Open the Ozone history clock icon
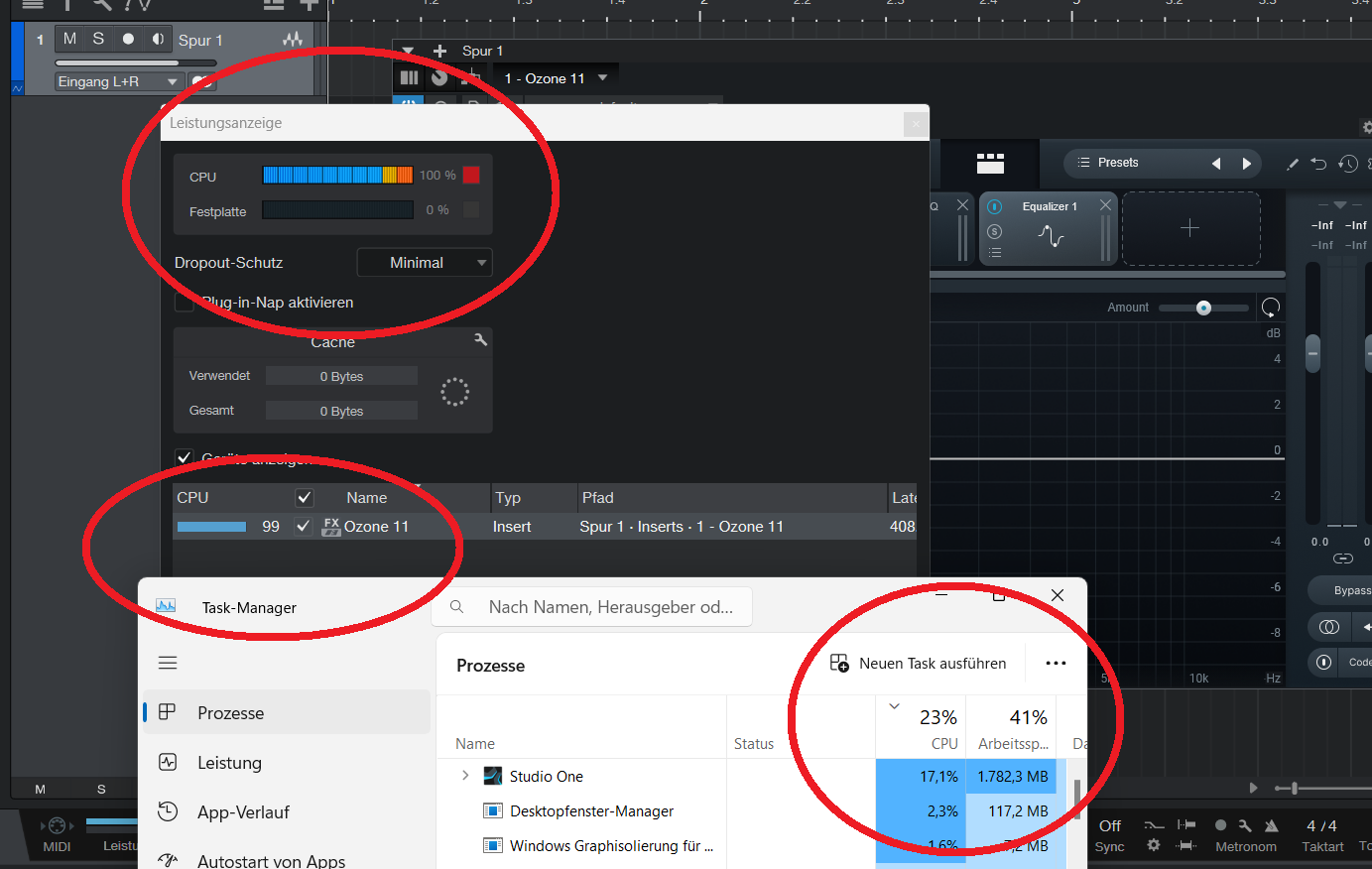 (1347, 164)
